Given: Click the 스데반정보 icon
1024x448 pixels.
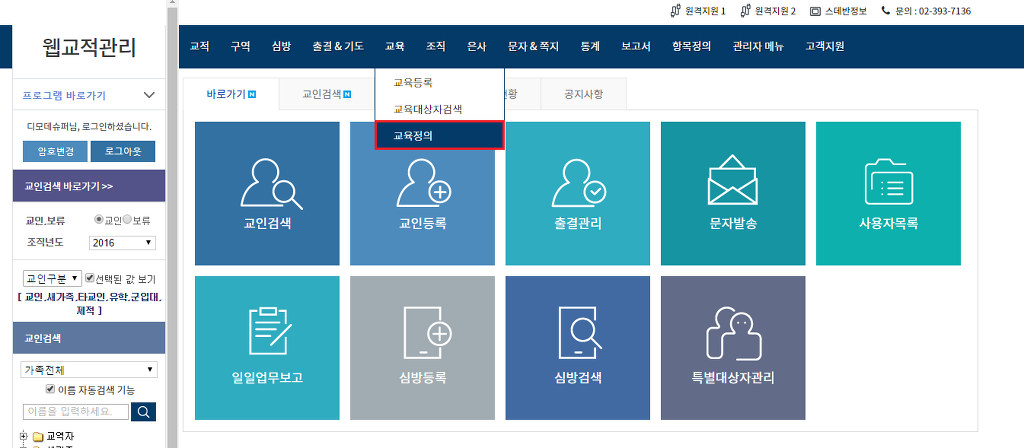Looking at the screenshot, I should tap(815, 11).
